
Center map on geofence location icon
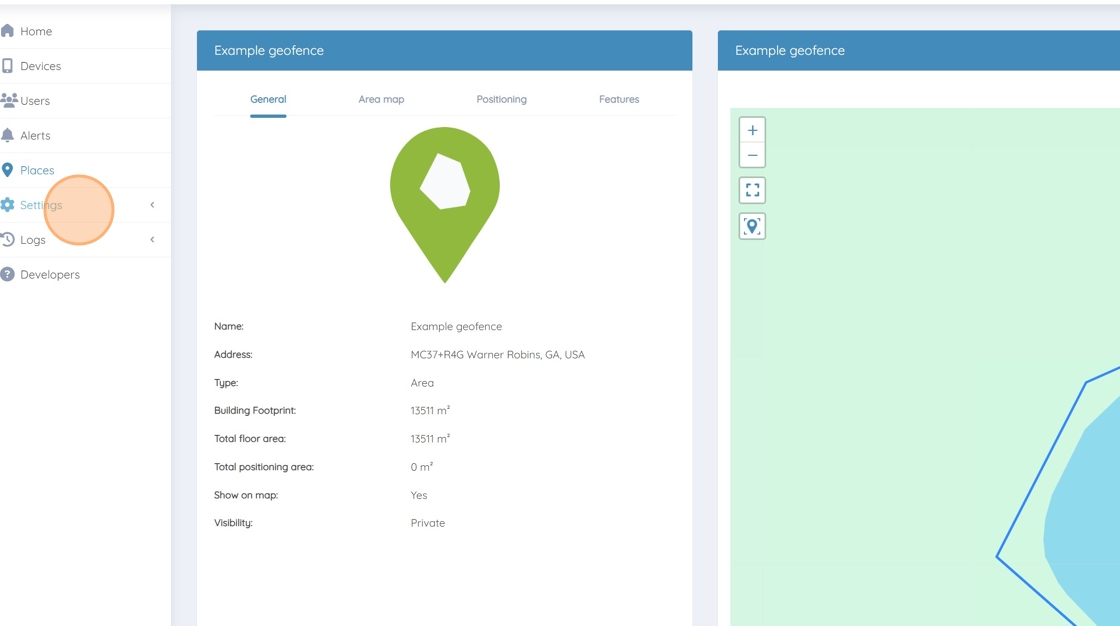752,227
